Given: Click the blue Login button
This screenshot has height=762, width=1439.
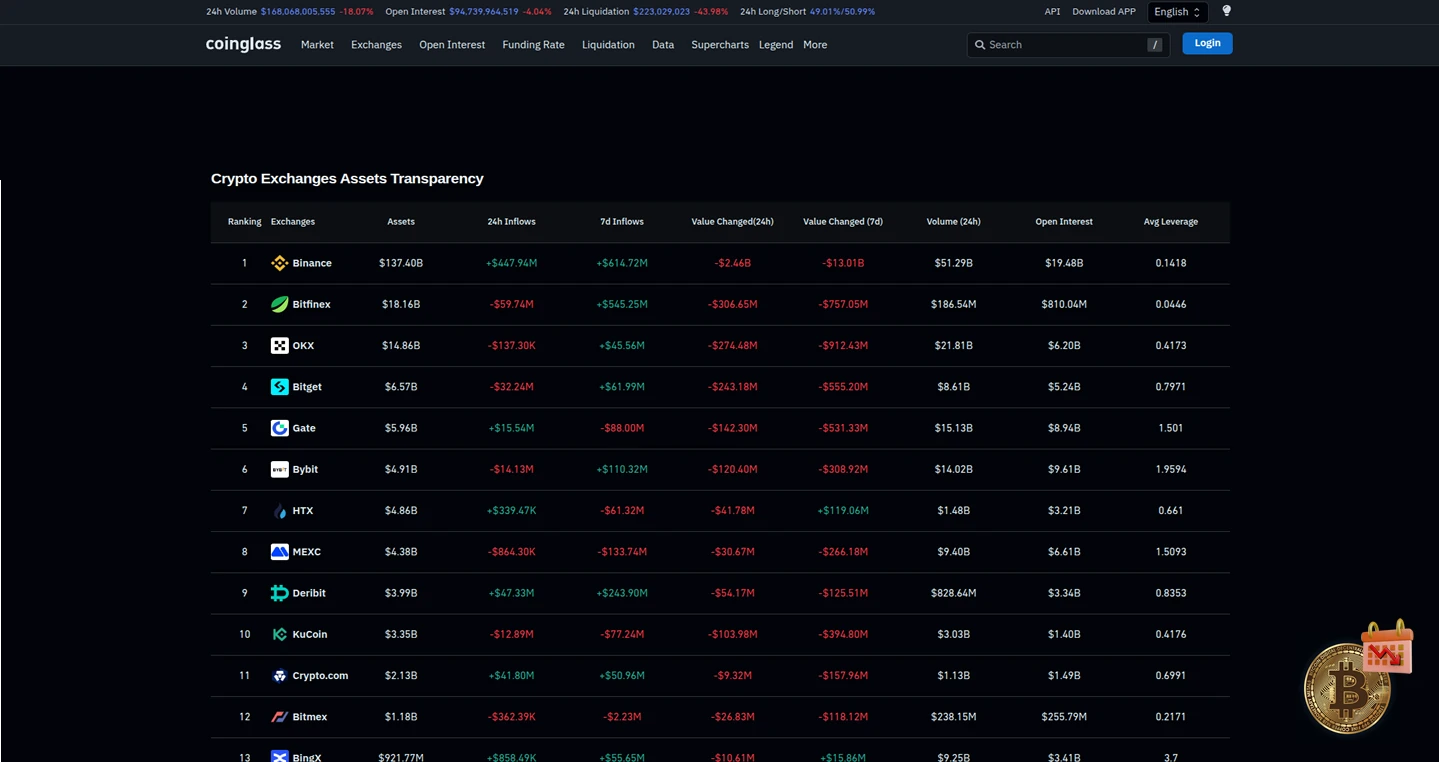Looking at the screenshot, I should (x=1207, y=43).
